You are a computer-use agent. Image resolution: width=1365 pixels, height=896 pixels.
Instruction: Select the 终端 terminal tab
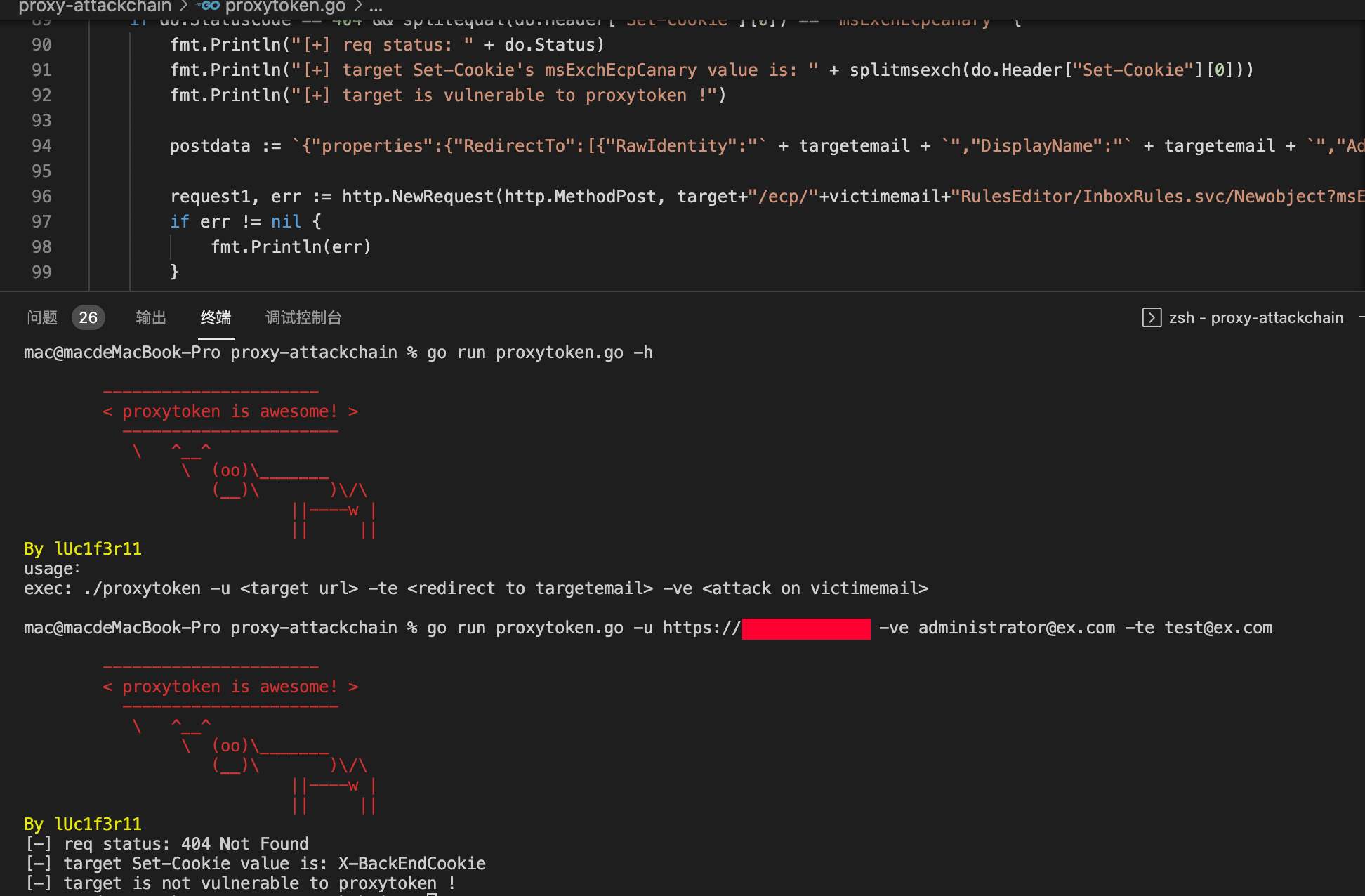pyautogui.click(x=216, y=317)
